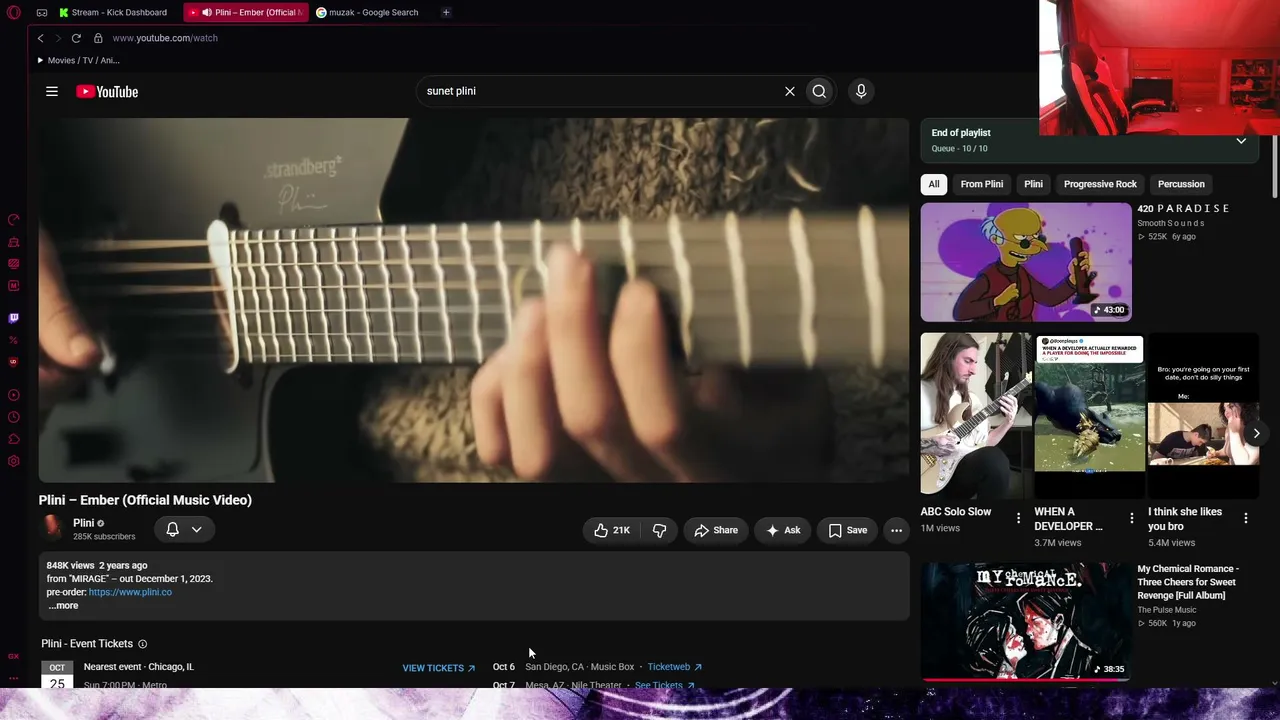Play the ABC Solo Slow short
Image resolution: width=1280 pixels, height=720 pixels.
coord(975,415)
